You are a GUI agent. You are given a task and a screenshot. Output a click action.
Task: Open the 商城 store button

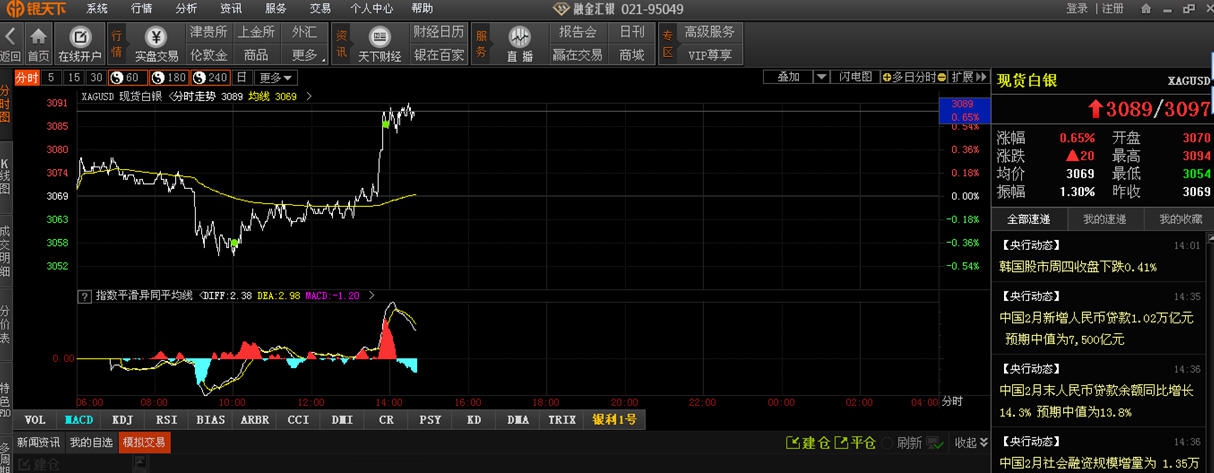[x=632, y=54]
